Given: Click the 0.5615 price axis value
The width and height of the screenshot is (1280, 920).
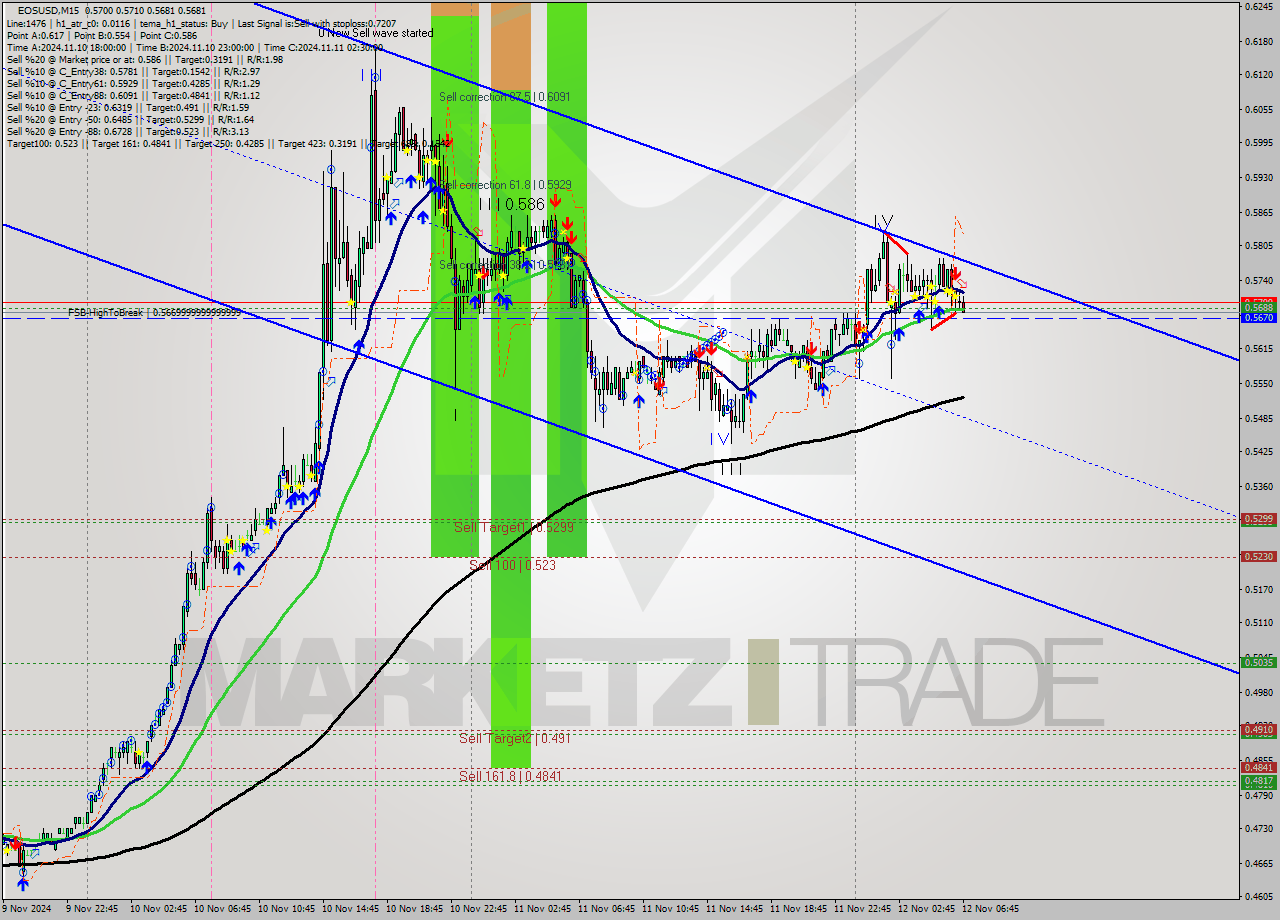Looking at the screenshot, I should coord(1257,349).
